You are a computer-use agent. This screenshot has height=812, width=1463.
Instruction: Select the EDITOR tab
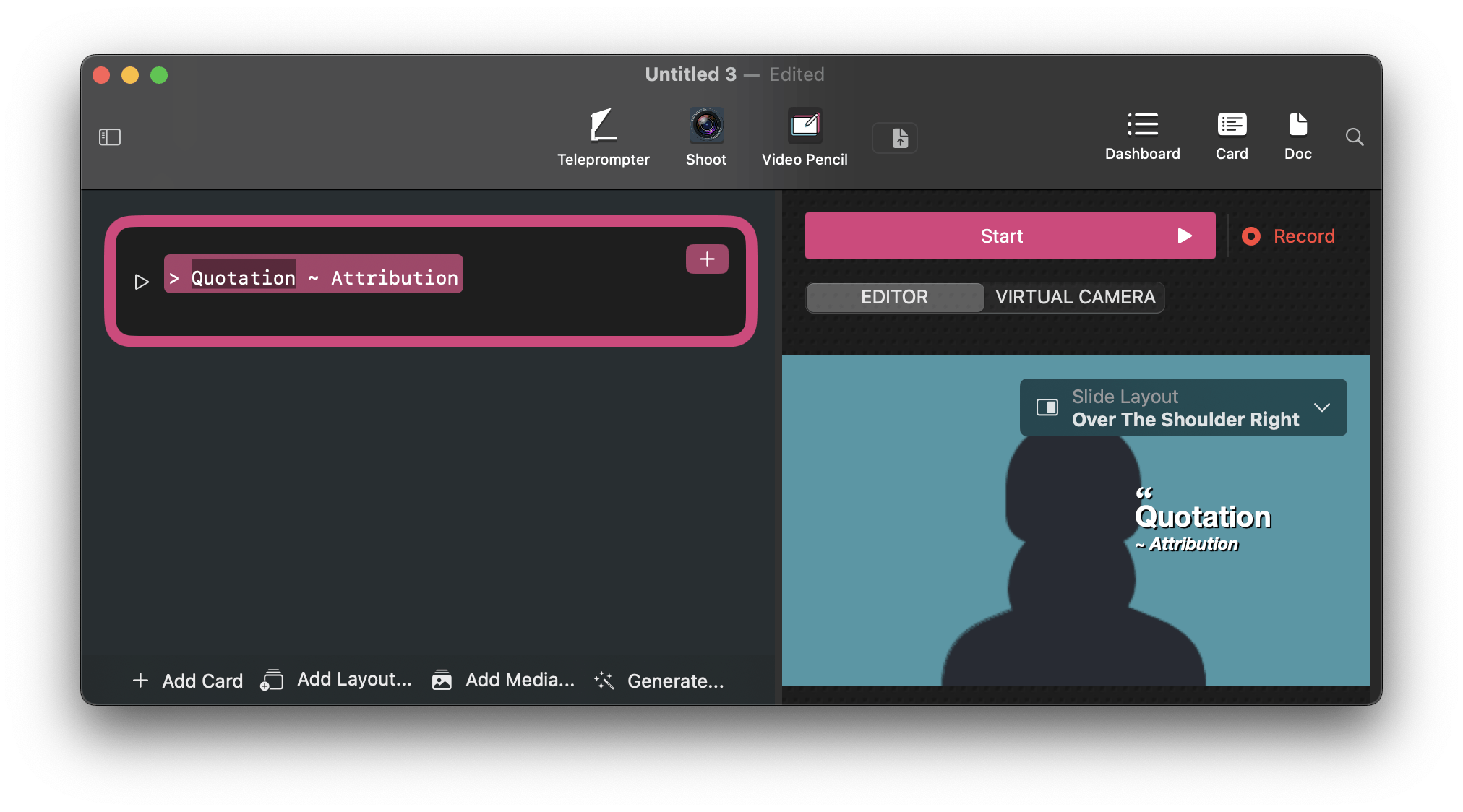[895, 297]
